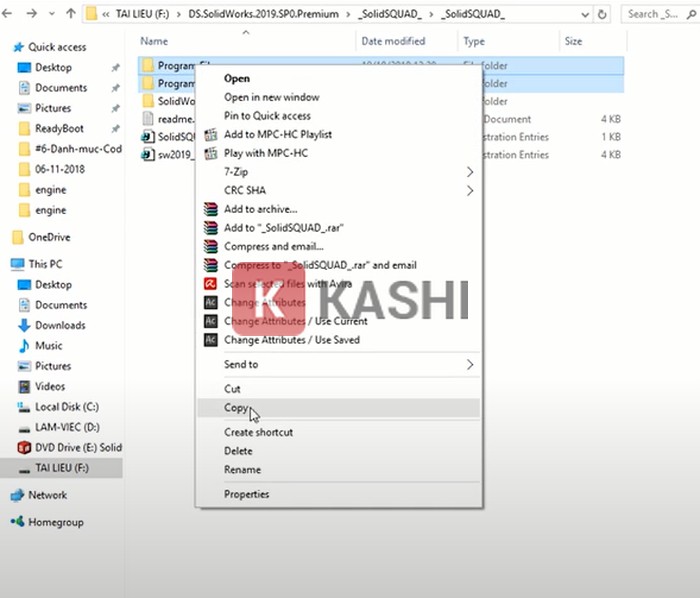Select OneDrive in navigation pane
700x598 pixels.
point(49,237)
